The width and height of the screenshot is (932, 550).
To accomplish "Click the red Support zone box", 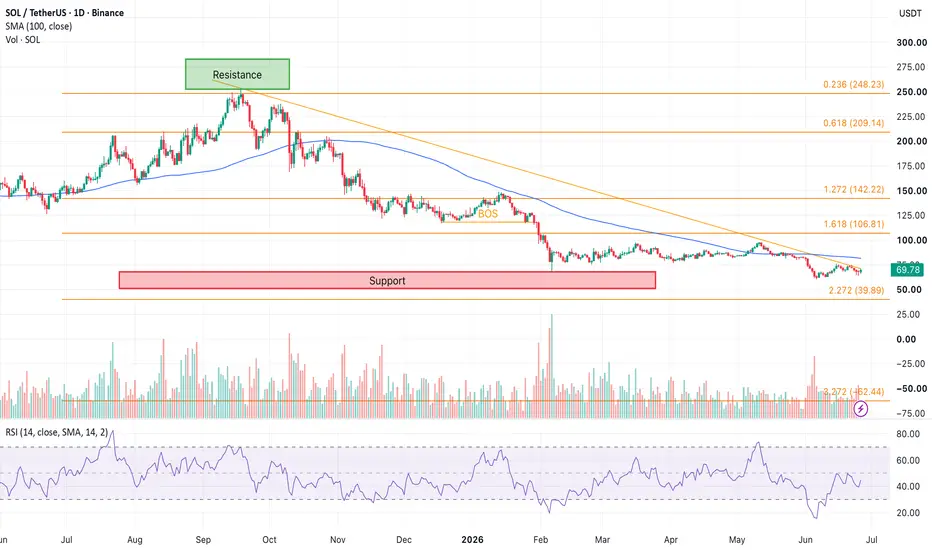I will tap(387, 280).
